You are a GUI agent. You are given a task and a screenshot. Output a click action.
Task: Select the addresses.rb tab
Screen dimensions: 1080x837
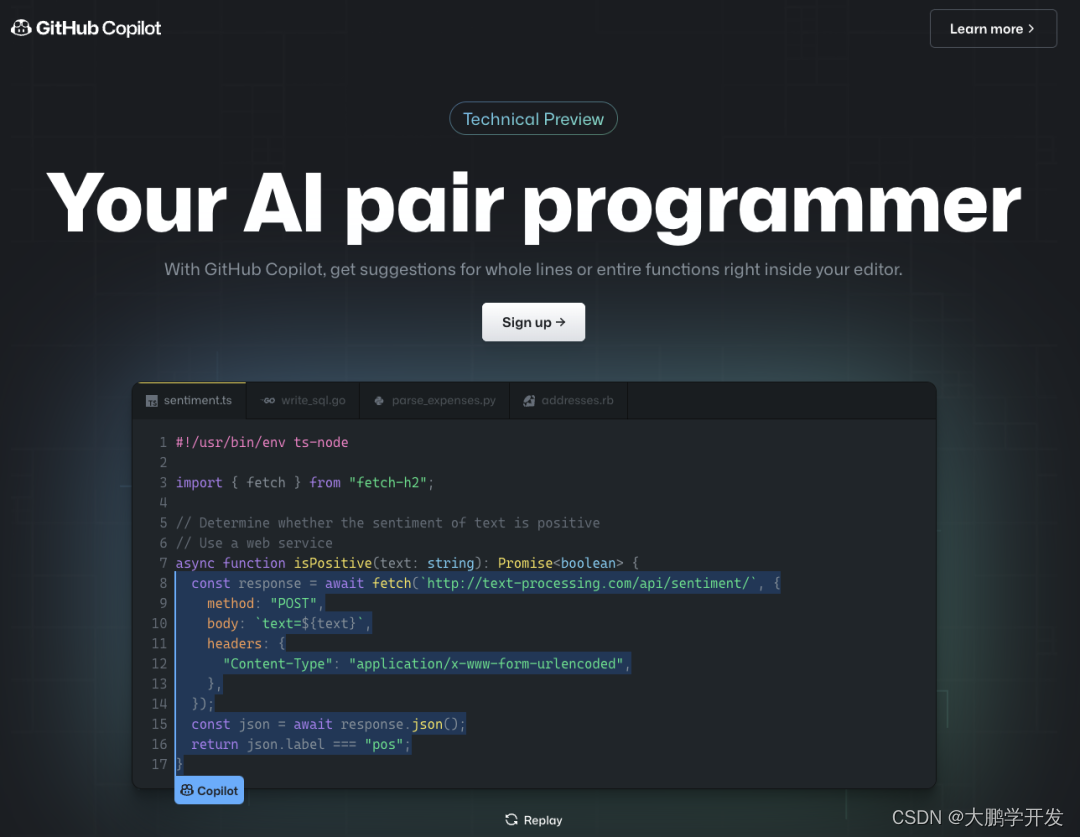pyautogui.click(x=568, y=400)
